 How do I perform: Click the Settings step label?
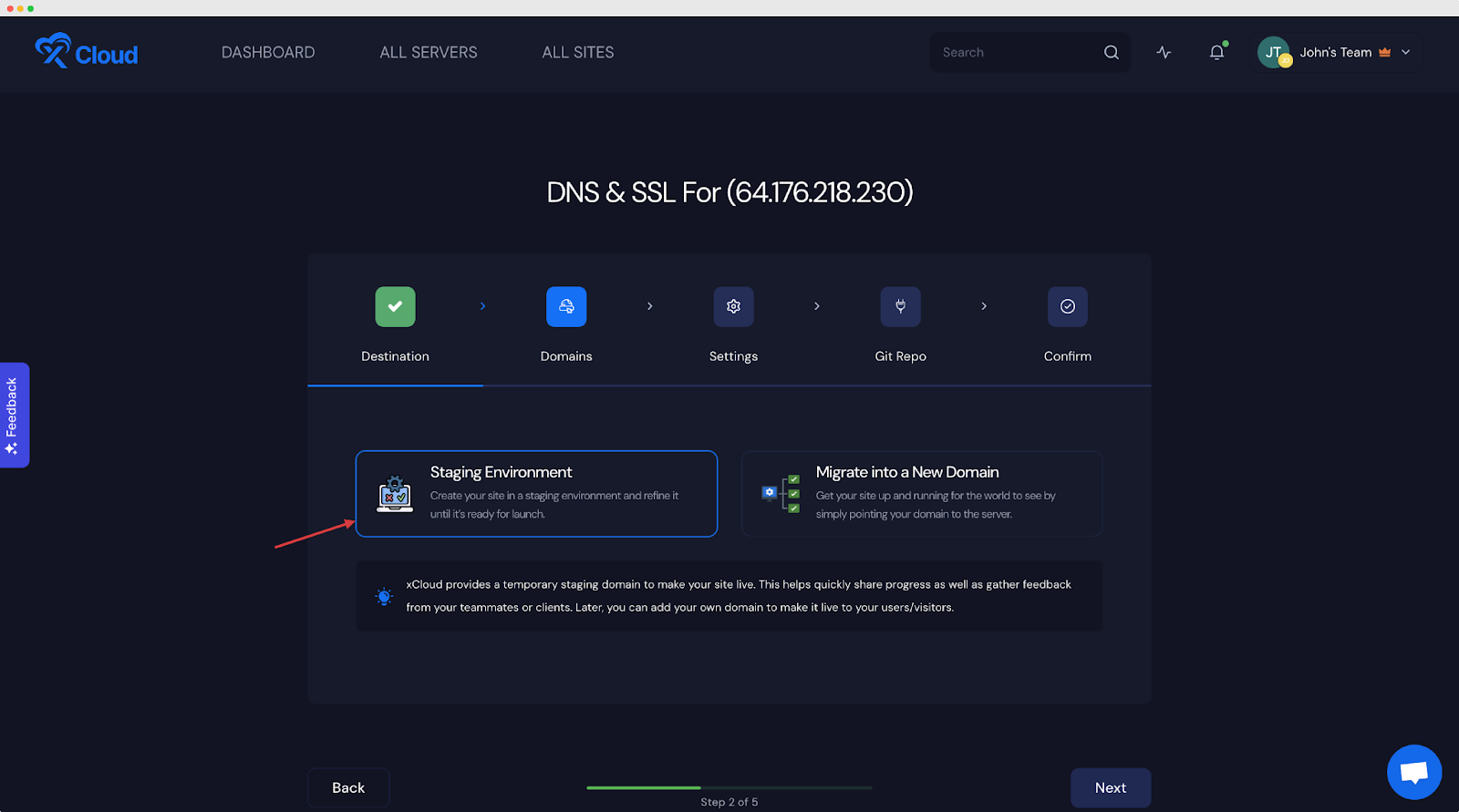733,356
